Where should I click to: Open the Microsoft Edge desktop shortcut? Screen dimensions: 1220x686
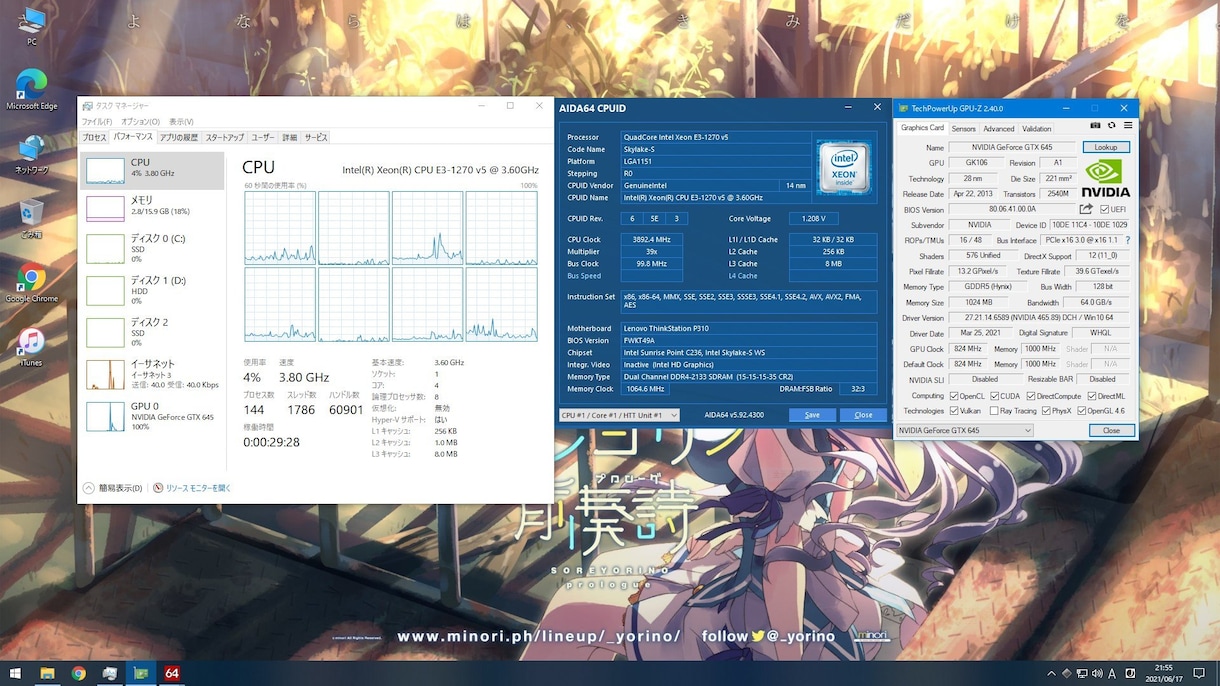point(32,89)
